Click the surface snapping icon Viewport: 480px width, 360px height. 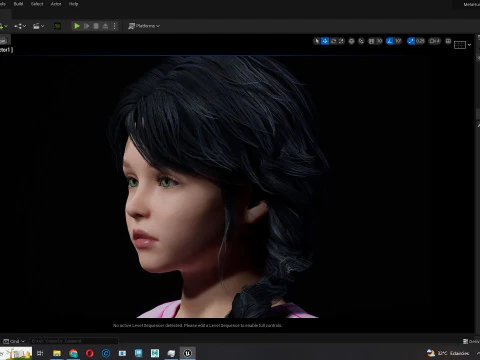pos(361,41)
